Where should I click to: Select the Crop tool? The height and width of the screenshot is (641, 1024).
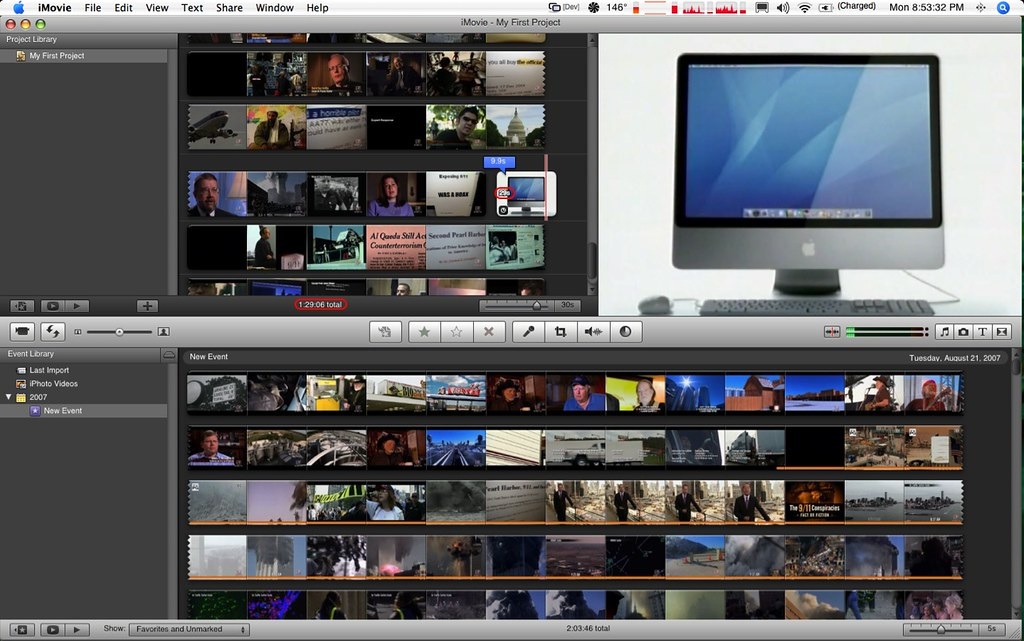click(x=560, y=332)
